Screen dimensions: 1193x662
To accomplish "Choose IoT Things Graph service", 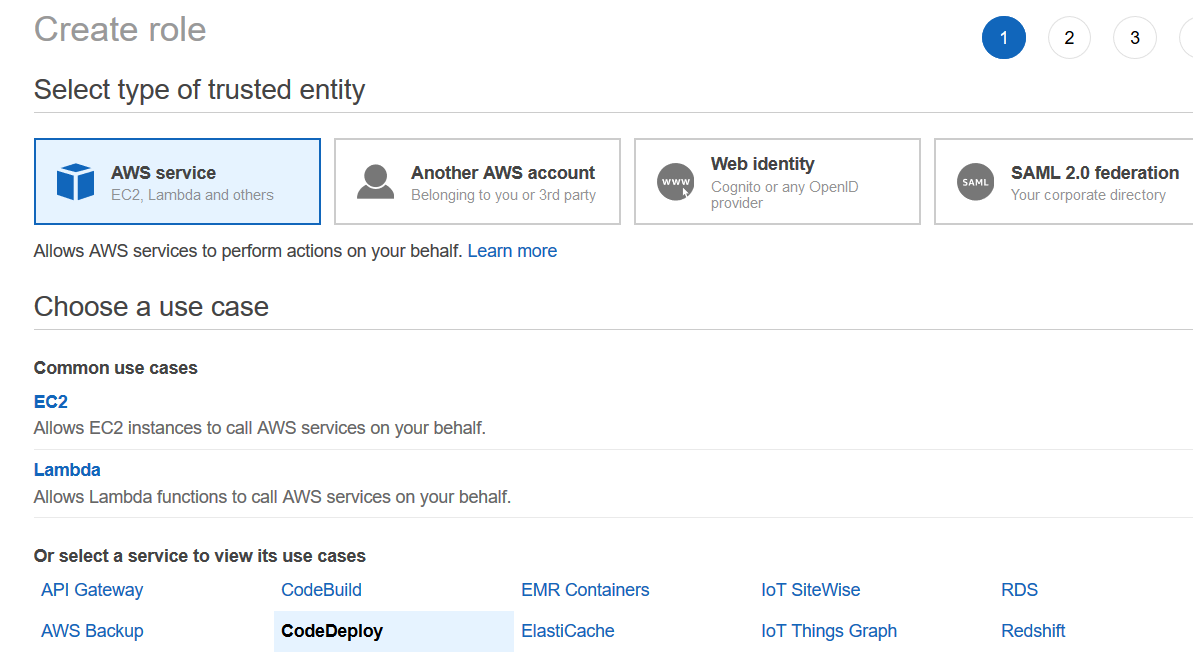I will (x=829, y=631).
